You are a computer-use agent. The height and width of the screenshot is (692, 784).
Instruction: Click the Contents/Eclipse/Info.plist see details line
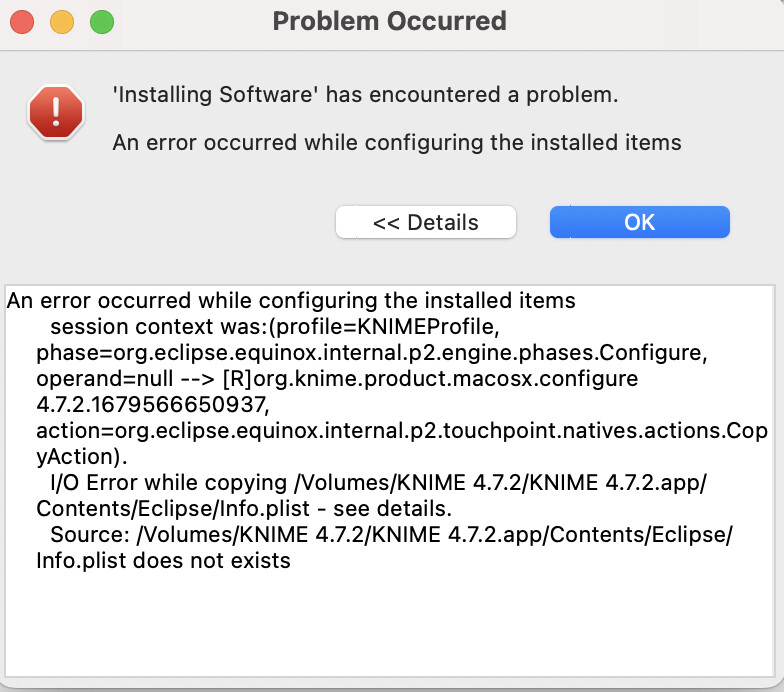click(x=244, y=508)
